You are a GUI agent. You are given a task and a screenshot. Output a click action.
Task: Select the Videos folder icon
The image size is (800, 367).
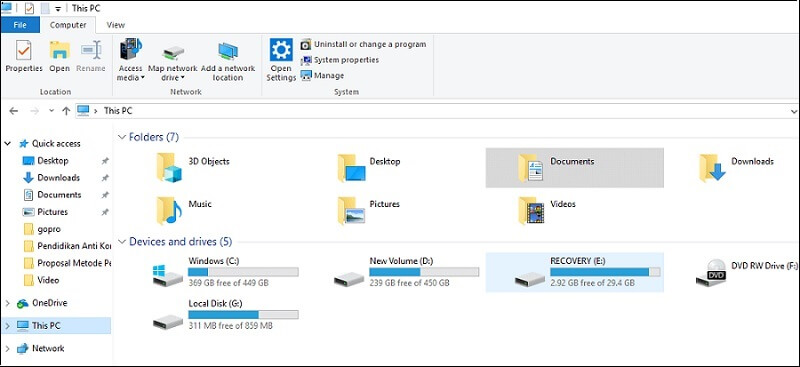[x=531, y=210]
